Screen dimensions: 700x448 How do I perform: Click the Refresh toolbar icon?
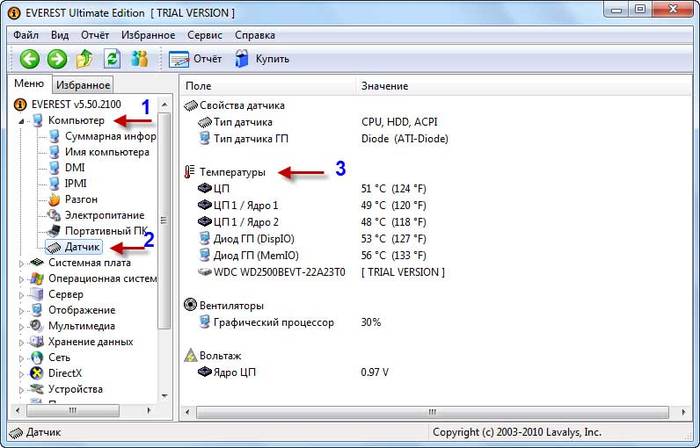[112, 59]
